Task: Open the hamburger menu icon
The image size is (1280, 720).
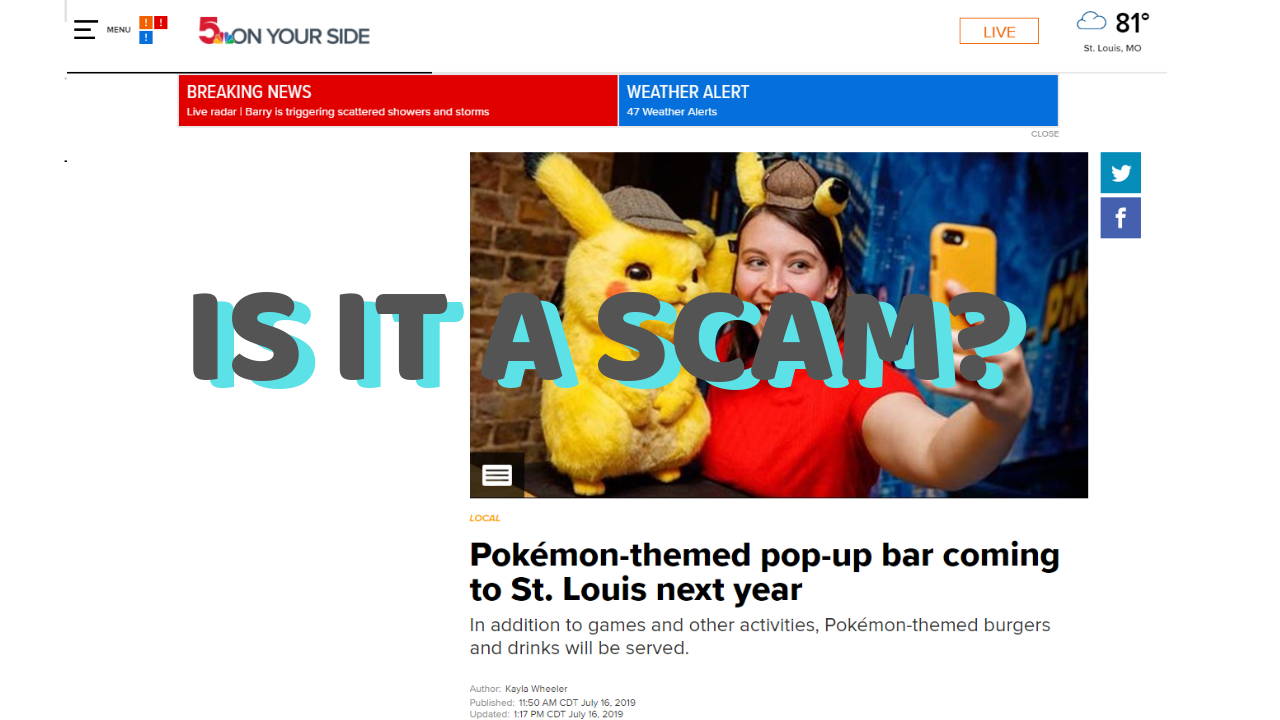Action: [85, 29]
